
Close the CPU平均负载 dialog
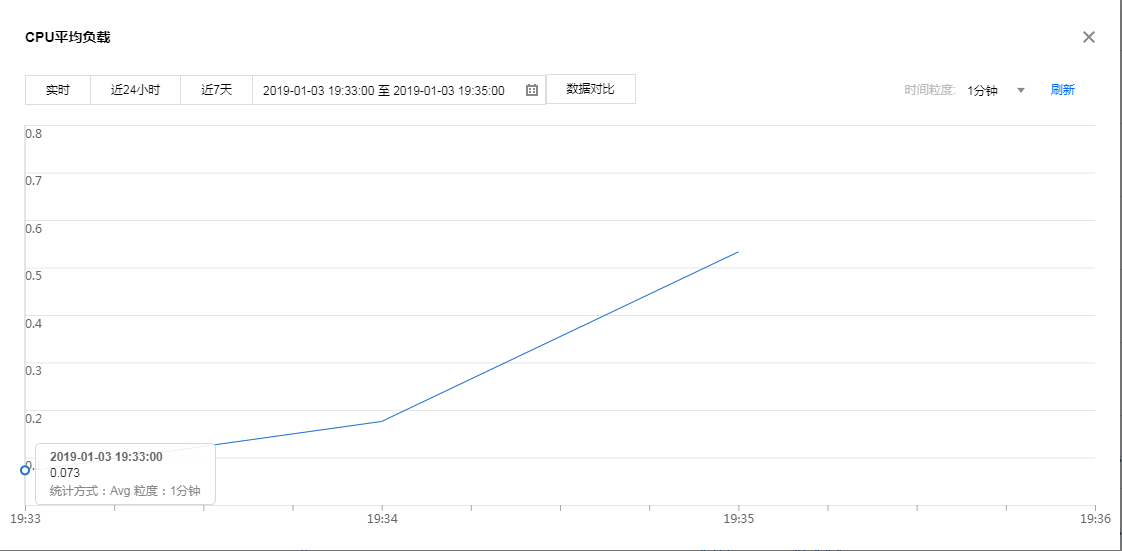coord(1089,37)
